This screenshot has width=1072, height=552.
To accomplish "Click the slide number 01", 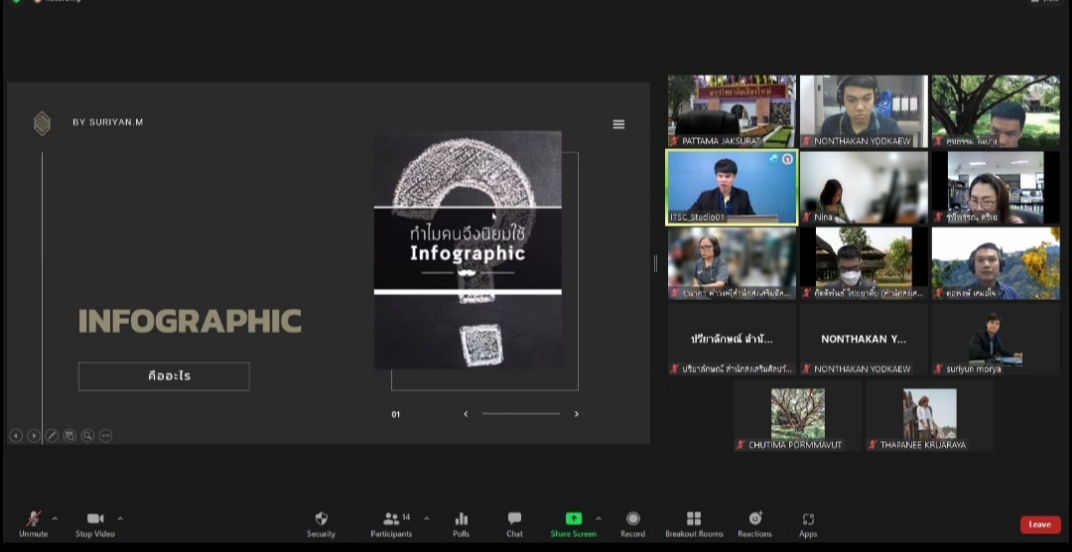I will tap(396, 415).
